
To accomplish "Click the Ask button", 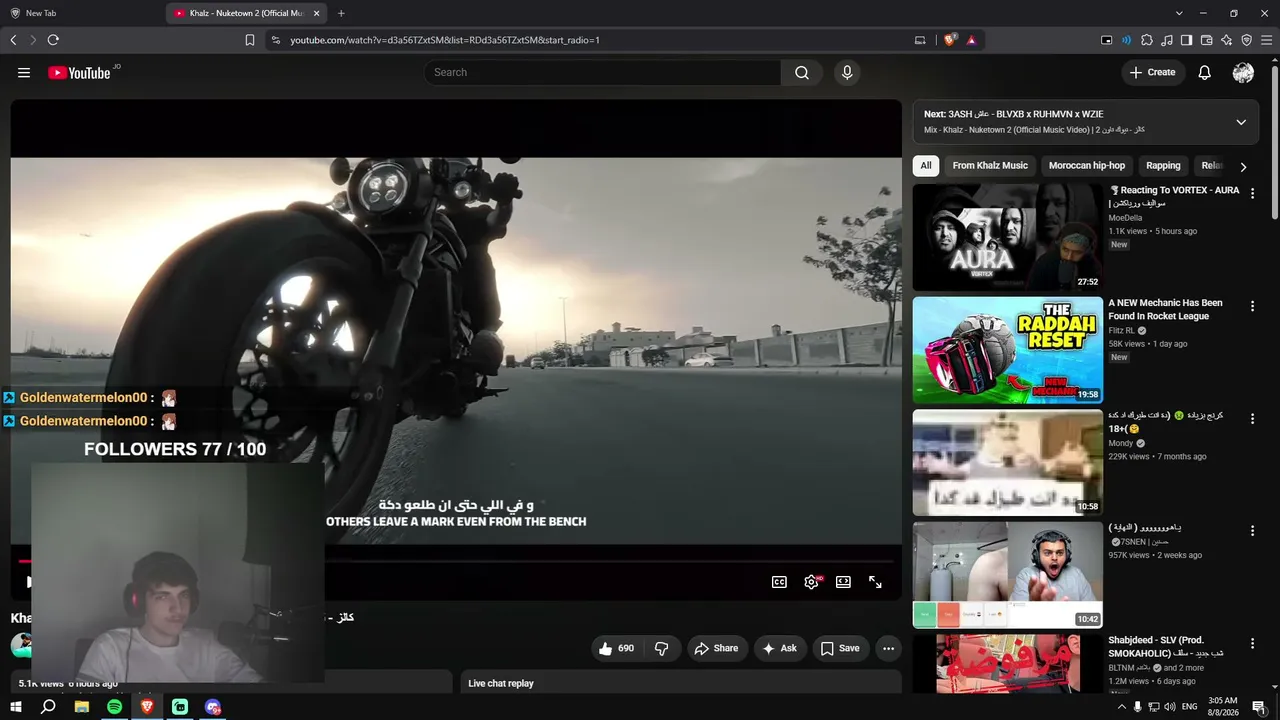I will pos(780,648).
